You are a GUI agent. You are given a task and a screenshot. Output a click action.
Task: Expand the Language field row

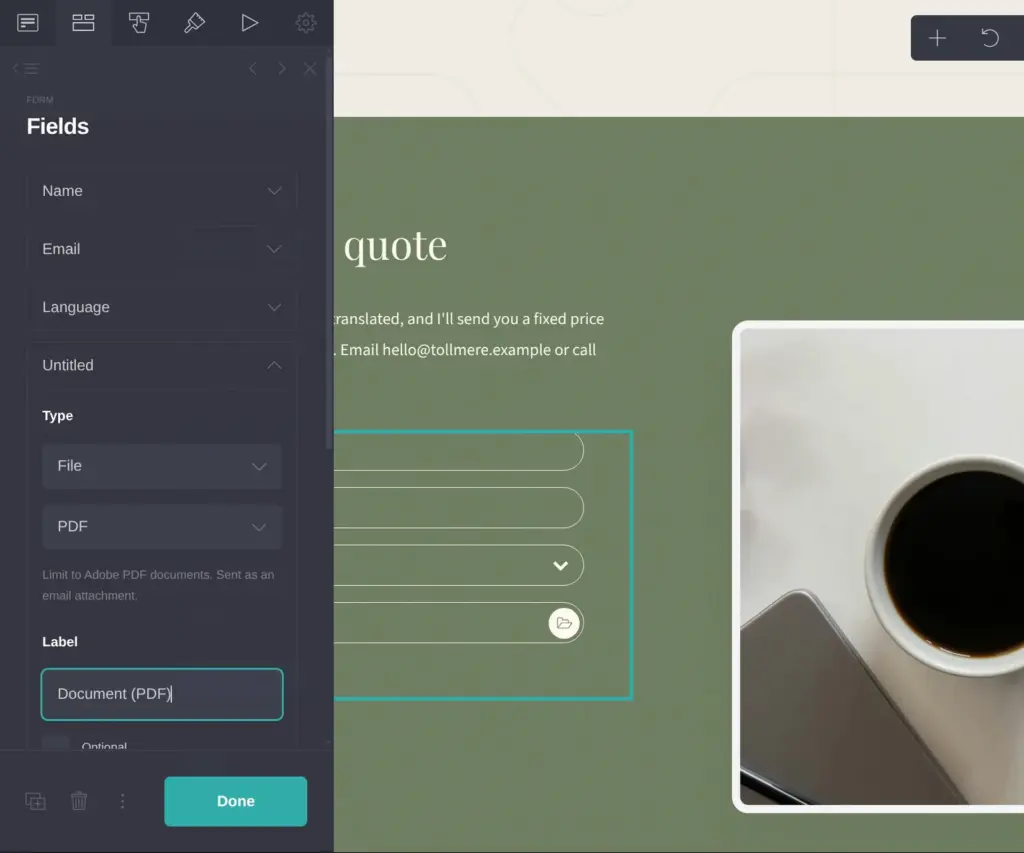[161, 307]
